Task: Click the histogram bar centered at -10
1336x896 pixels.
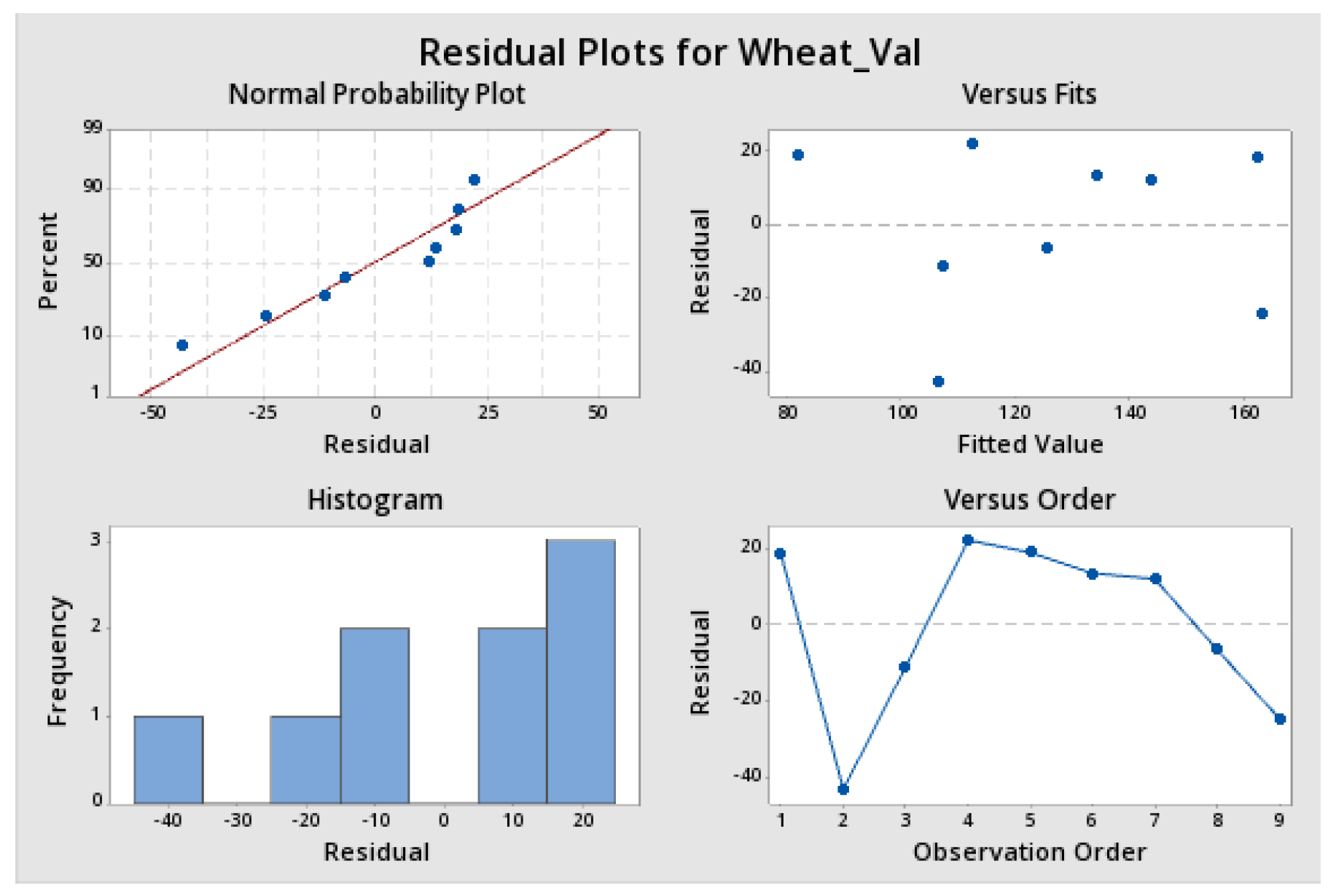Action: 375,714
